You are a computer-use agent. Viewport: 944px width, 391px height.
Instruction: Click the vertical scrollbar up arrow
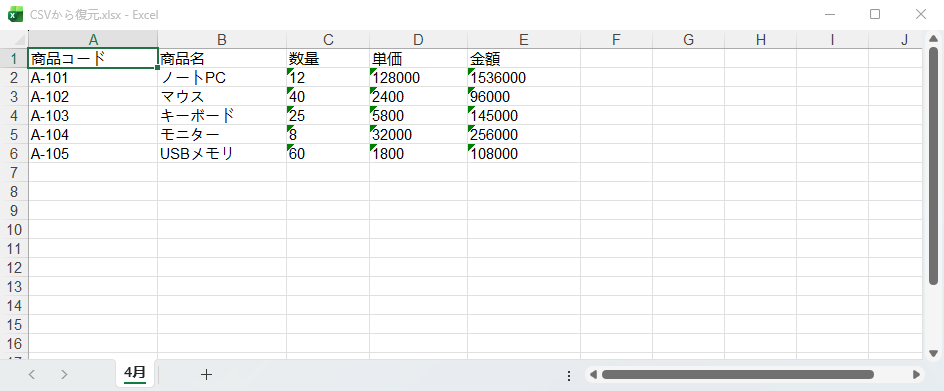pos(933,40)
